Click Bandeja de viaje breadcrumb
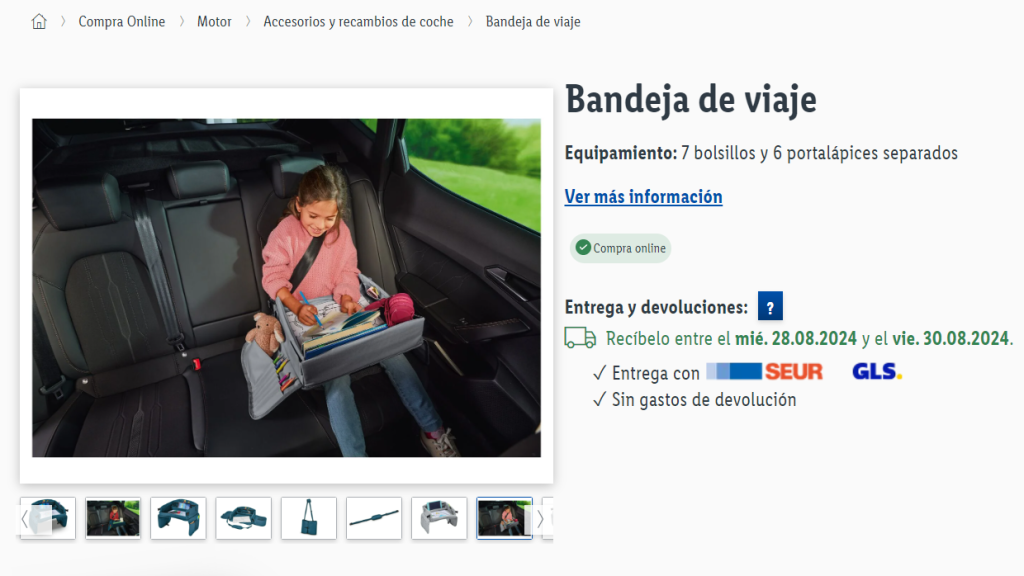 (533, 22)
